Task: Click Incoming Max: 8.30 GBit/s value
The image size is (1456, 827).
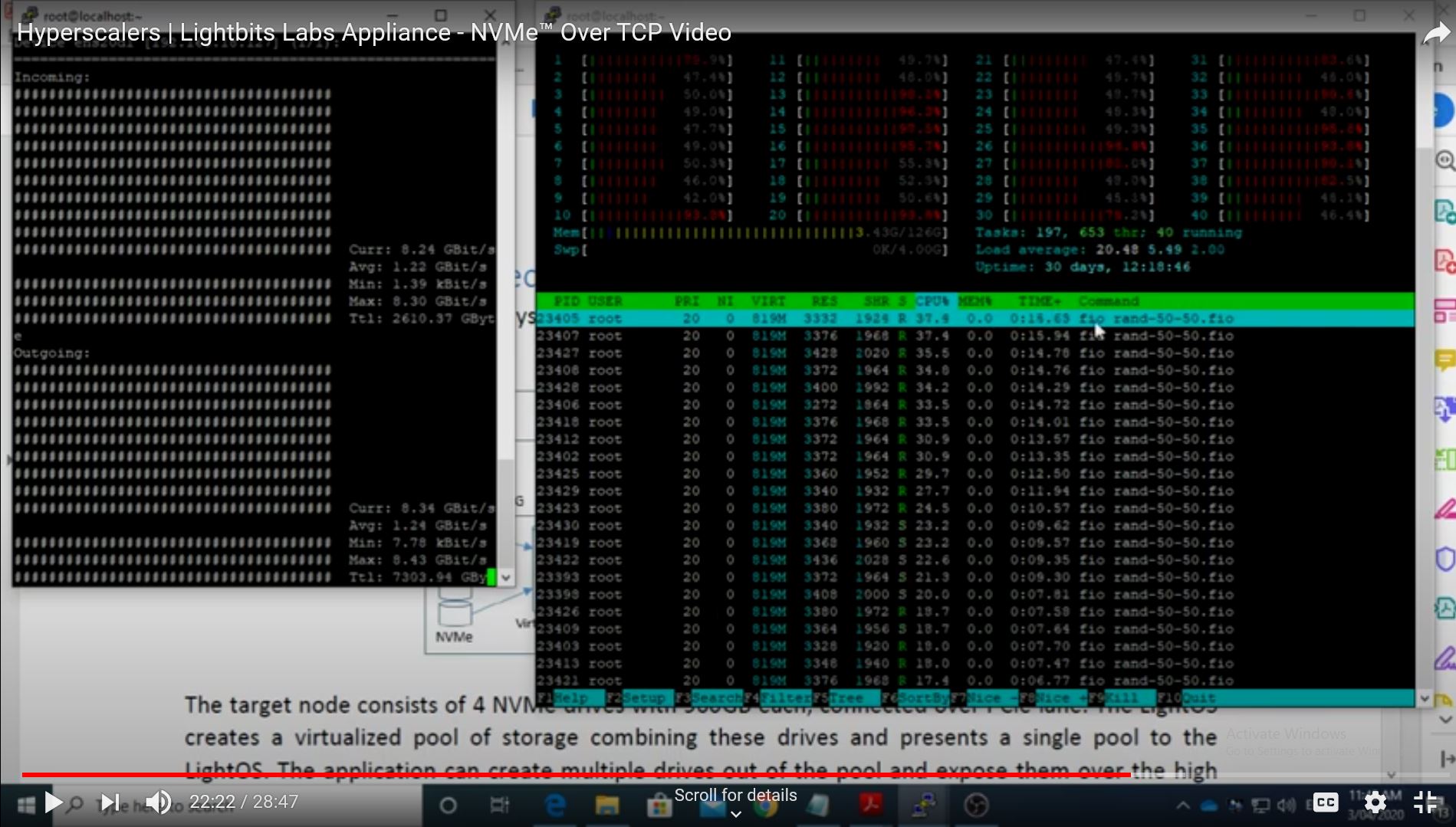Action: 418,301
